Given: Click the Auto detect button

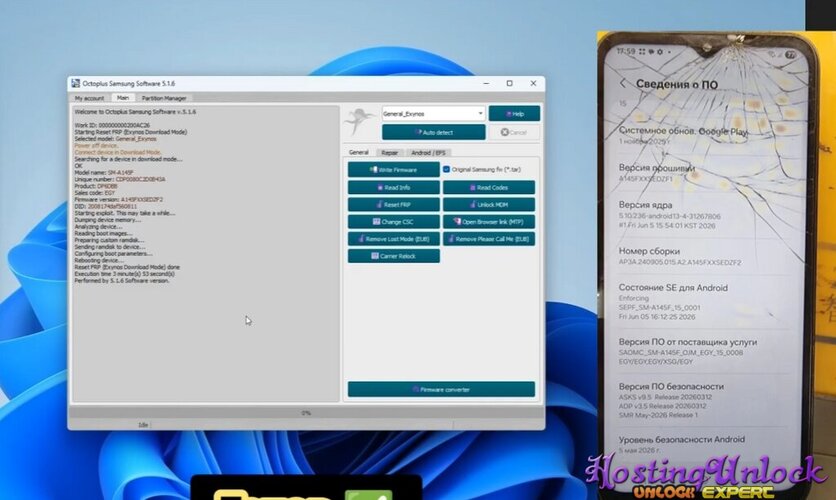Looking at the screenshot, I should coord(433,132).
